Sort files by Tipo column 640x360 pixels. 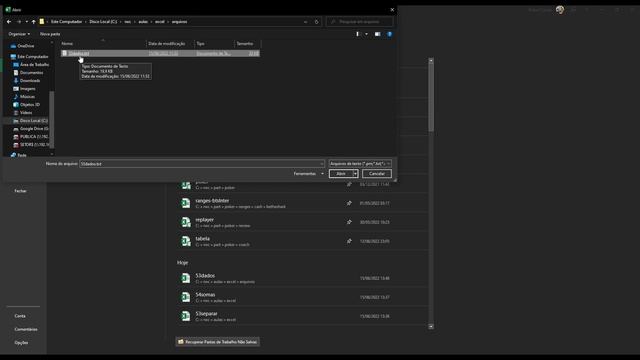(x=215, y=44)
